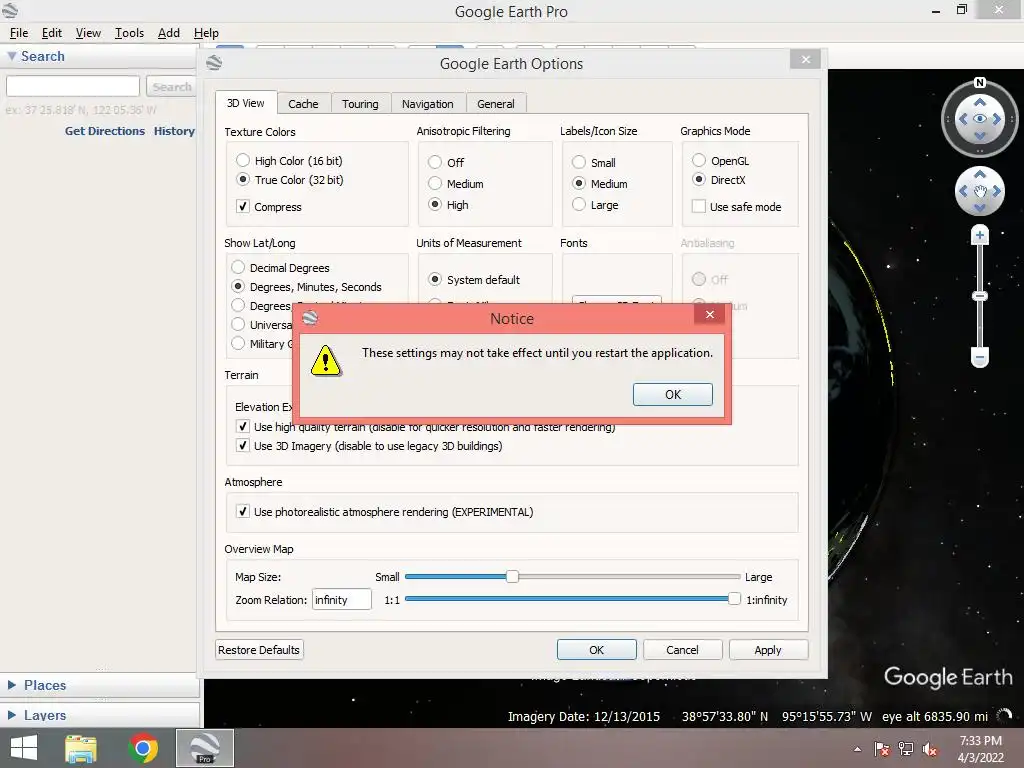Toggle photorealistic atmosphere rendering checkbox

click(x=243, y=511)
